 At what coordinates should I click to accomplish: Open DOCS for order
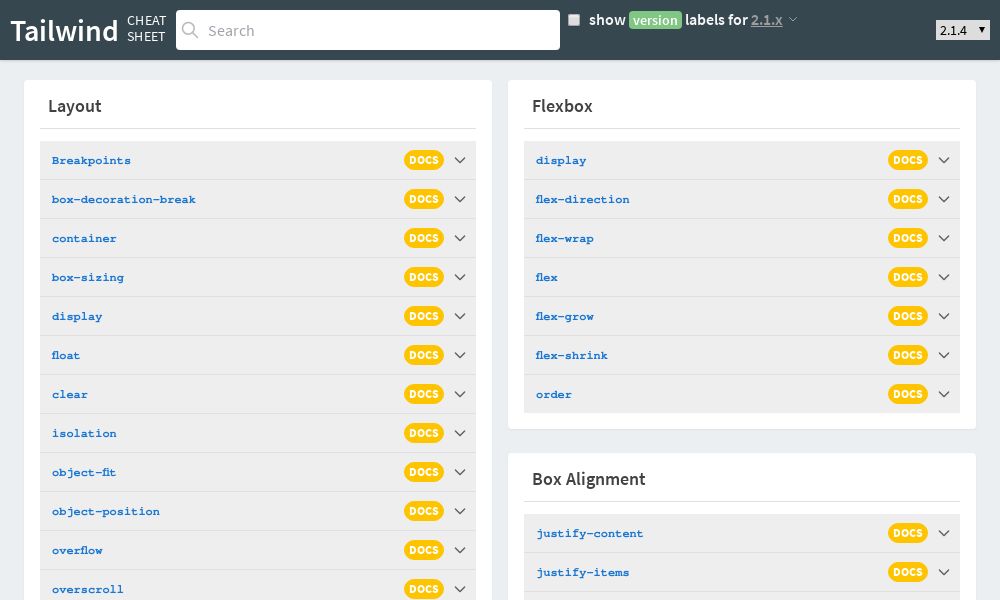coord(907,394)
